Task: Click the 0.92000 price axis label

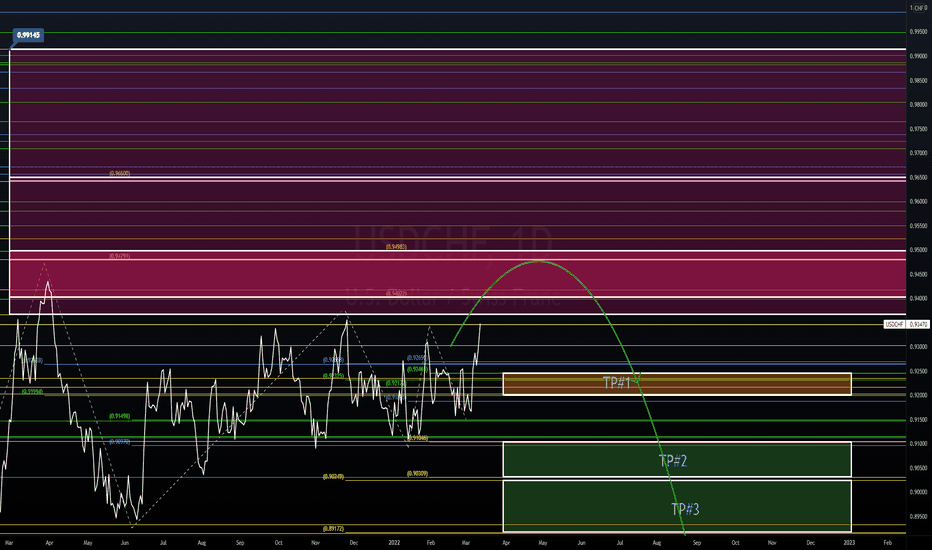Action: [x=918, y=395]
